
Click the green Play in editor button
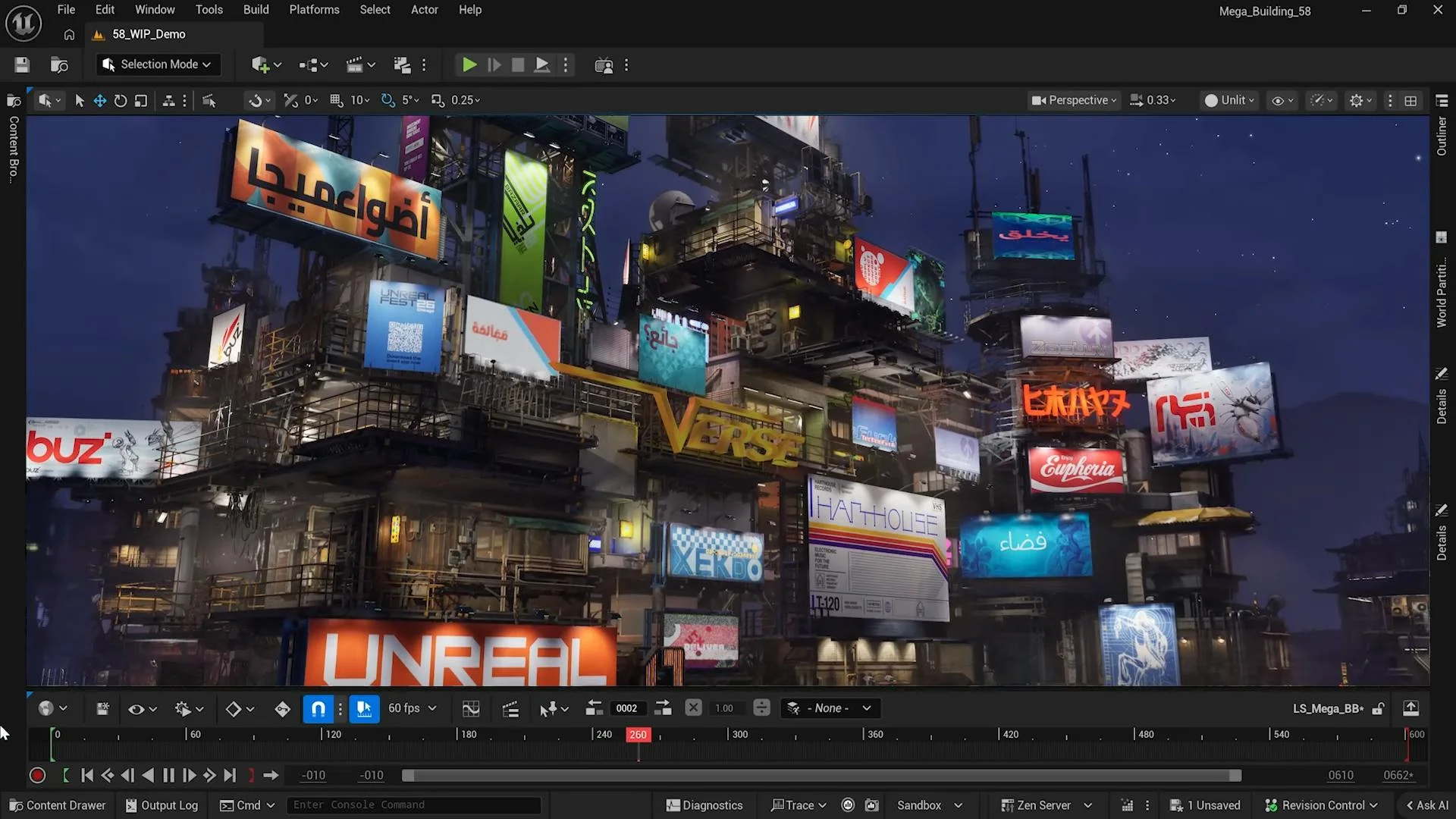pos(469,65)
